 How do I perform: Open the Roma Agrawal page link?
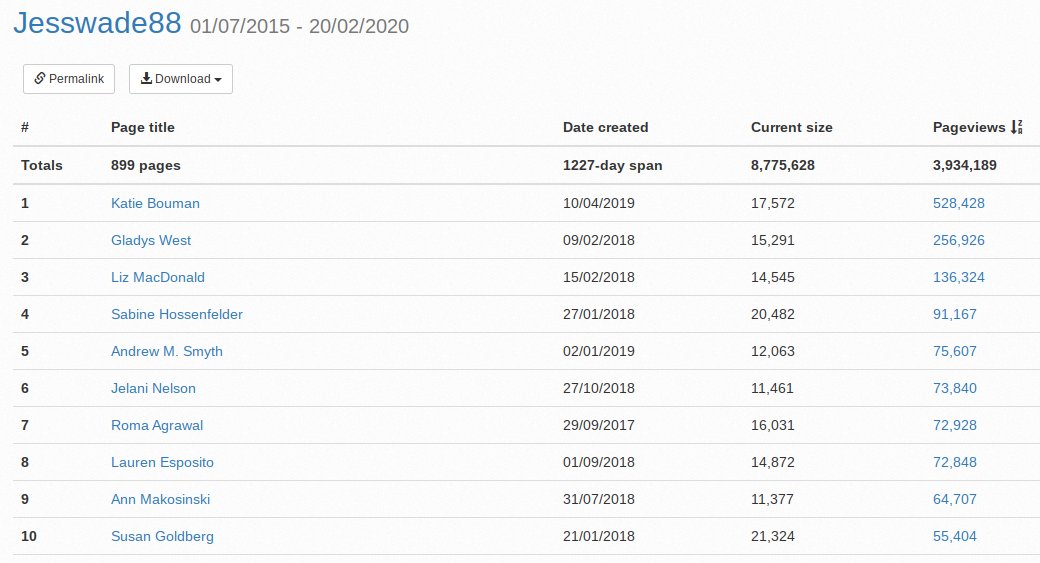(x=157, y=426)
